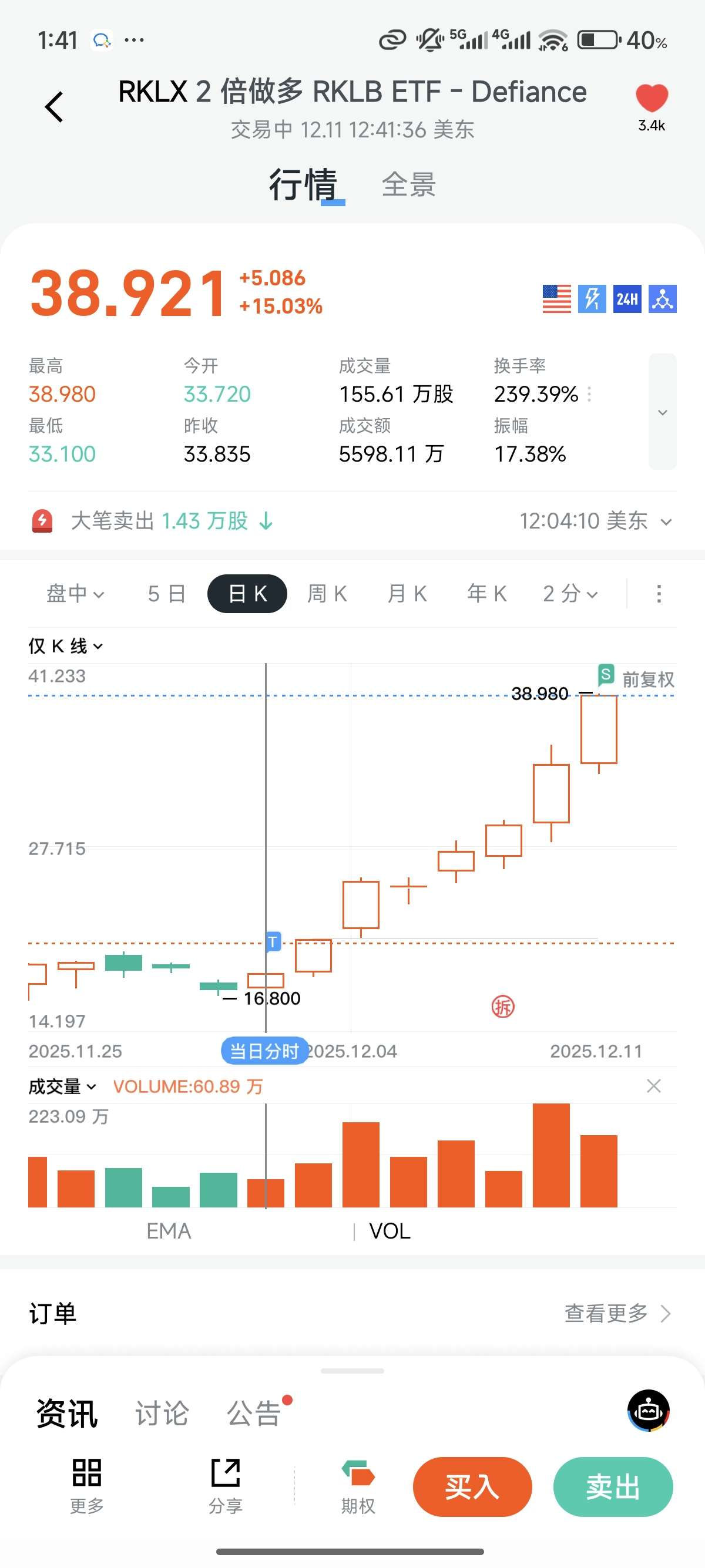Open the 仅 K 线 indicator dropdown
705x1568 pixels.
(x=65, y=646)
